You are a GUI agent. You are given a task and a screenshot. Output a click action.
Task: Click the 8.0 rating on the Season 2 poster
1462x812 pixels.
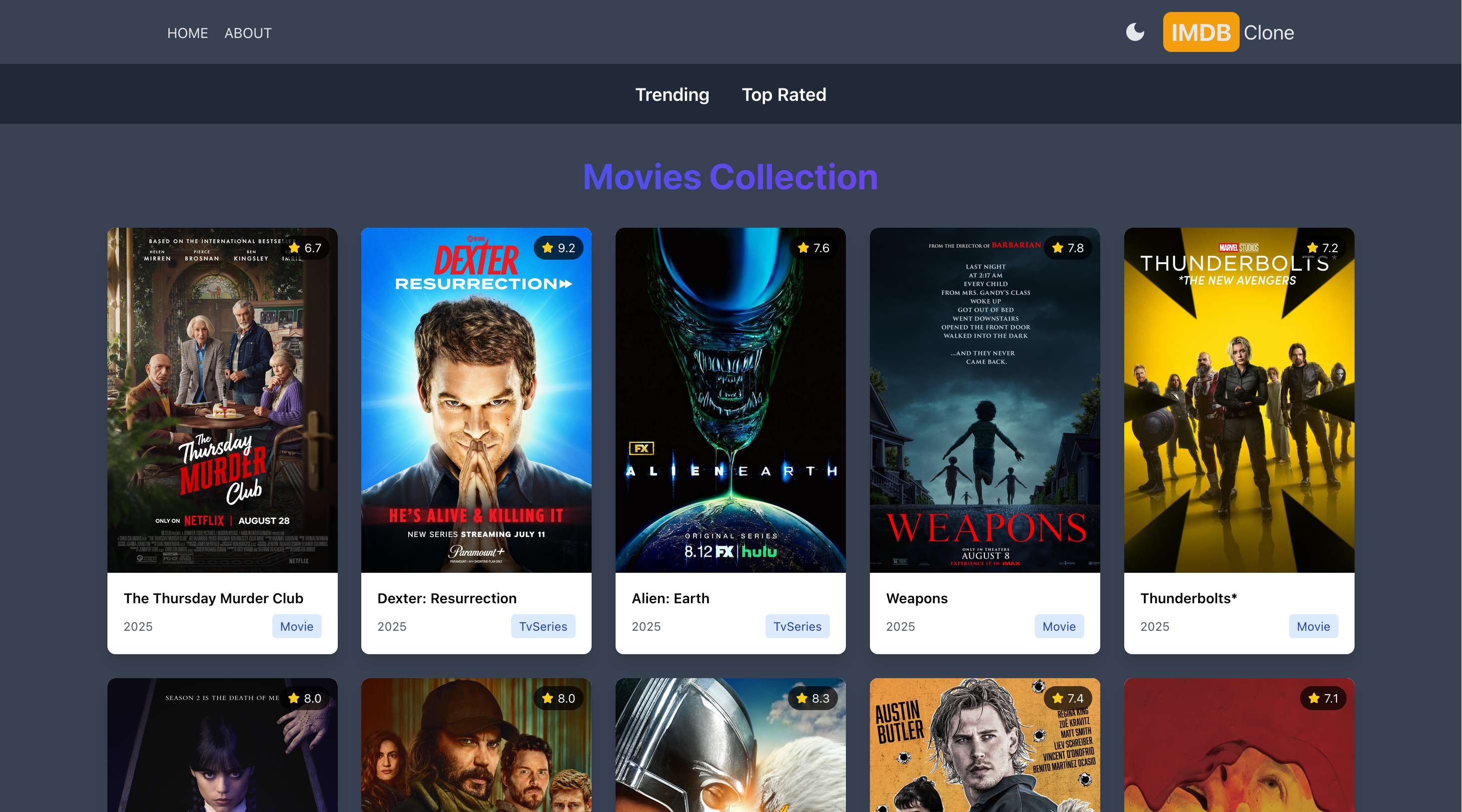coord(305,698)
